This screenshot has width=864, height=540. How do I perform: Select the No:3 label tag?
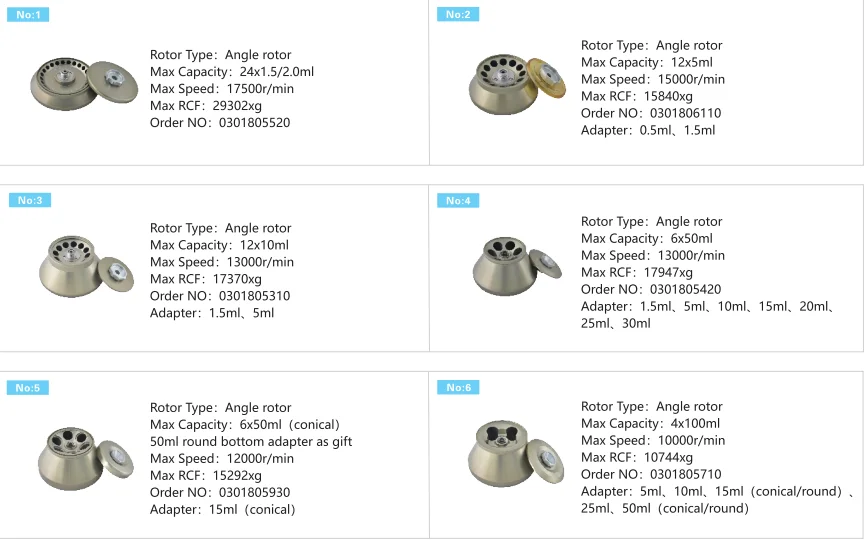click(30, 200)
